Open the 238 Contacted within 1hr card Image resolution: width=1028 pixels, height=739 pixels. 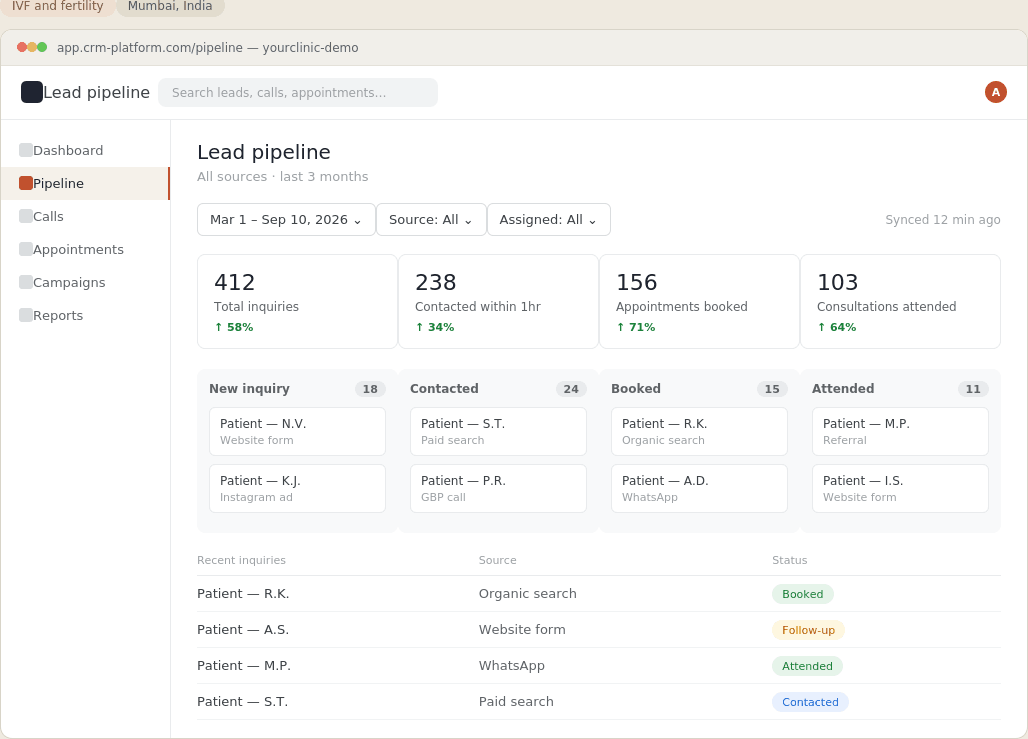click(498, 302)
